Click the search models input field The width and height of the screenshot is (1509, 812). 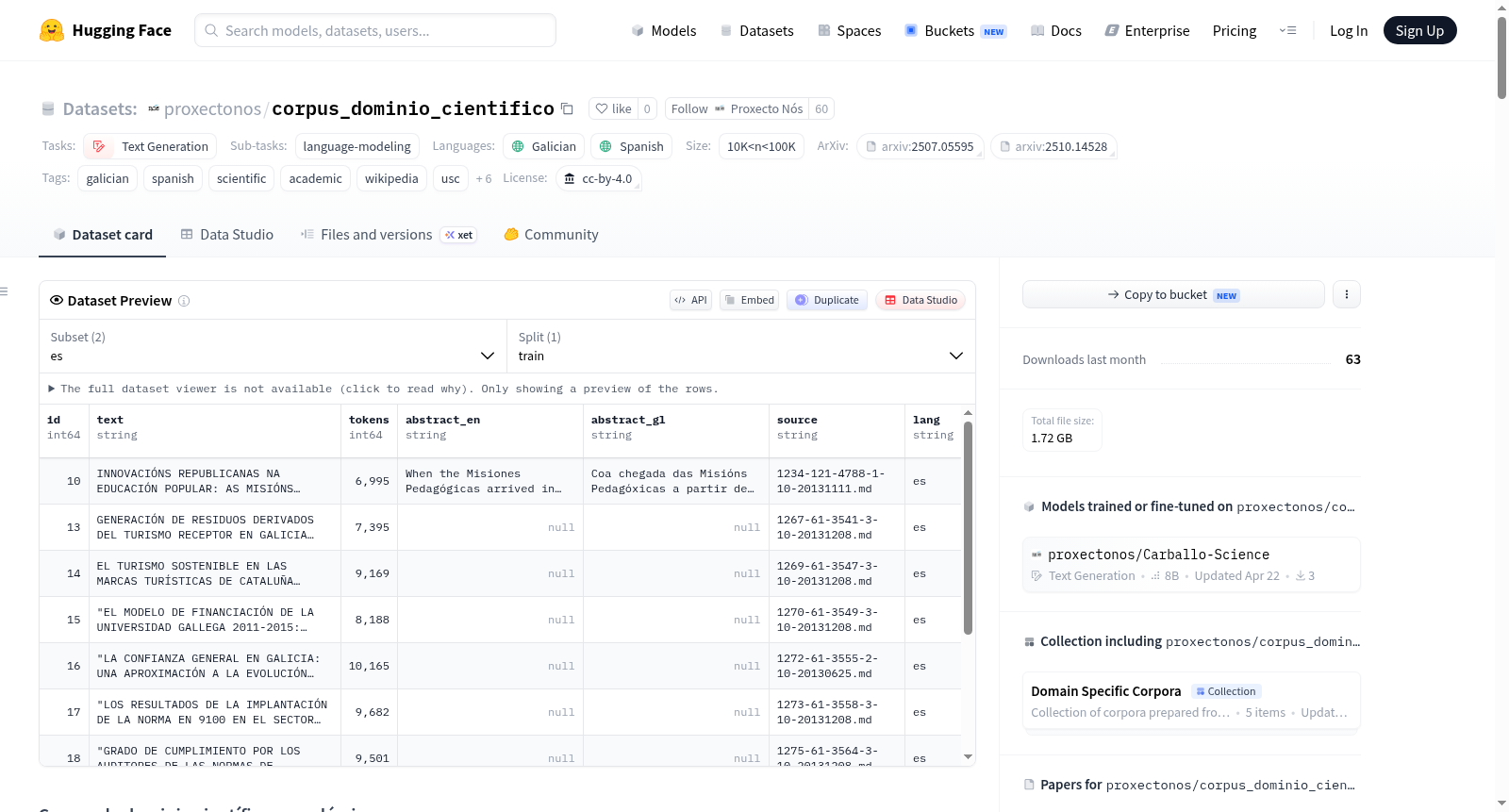375,30
